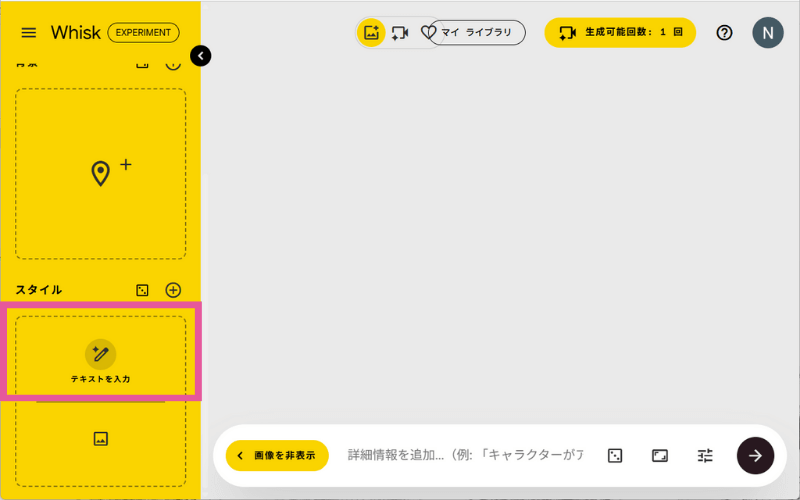Click the Whisk logo text
The width and height of the screenshot is (800, 500).
click(x=76, y=33)
